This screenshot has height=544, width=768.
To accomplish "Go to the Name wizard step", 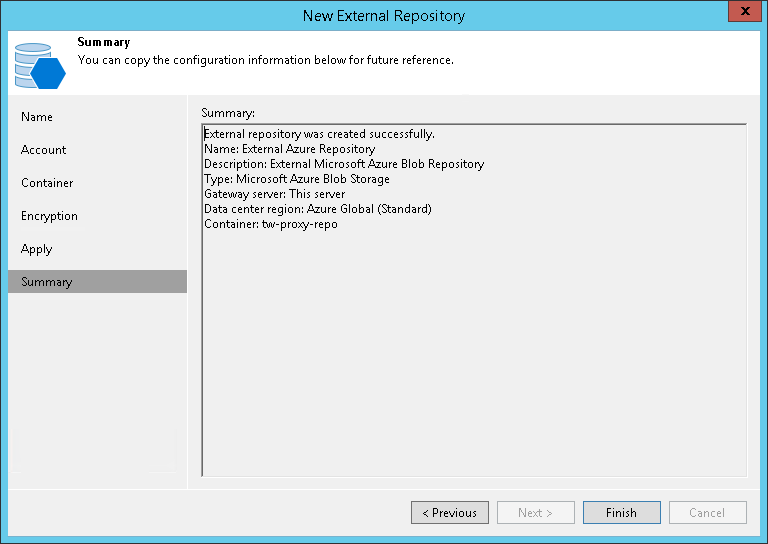I will (37, 117).
